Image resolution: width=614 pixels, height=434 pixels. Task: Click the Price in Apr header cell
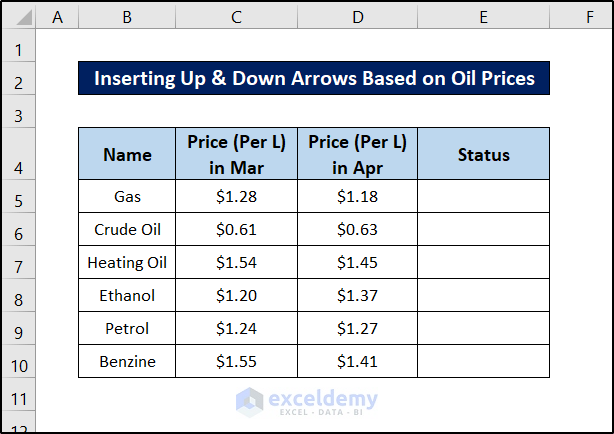(357, 154)
